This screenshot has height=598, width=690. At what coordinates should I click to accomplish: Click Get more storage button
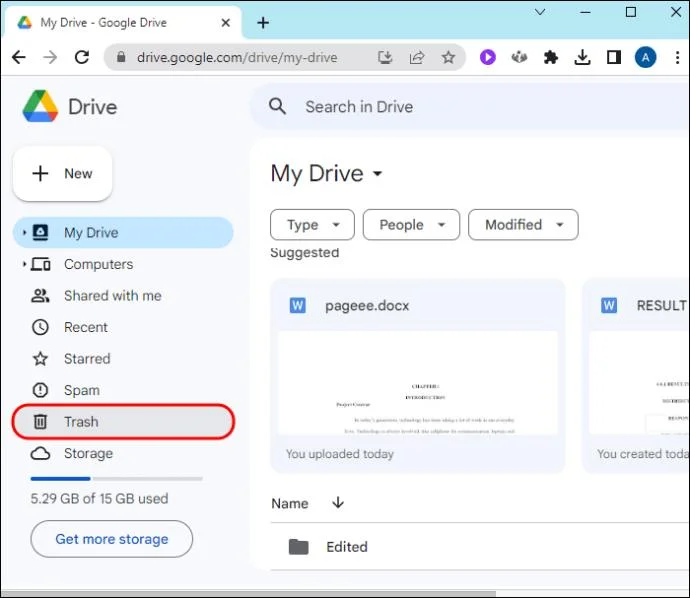pos(111,539)
